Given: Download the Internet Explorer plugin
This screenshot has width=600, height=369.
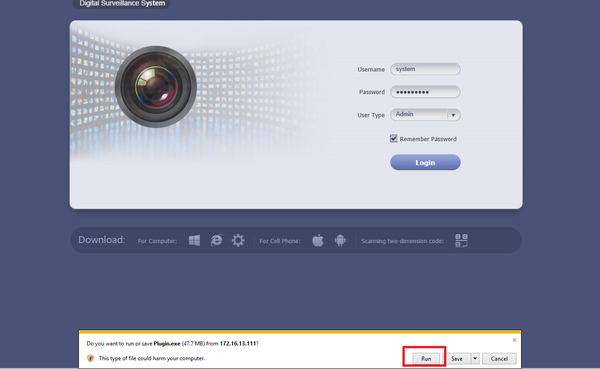Looking at the screenshot, I should [x=216, y=240].
